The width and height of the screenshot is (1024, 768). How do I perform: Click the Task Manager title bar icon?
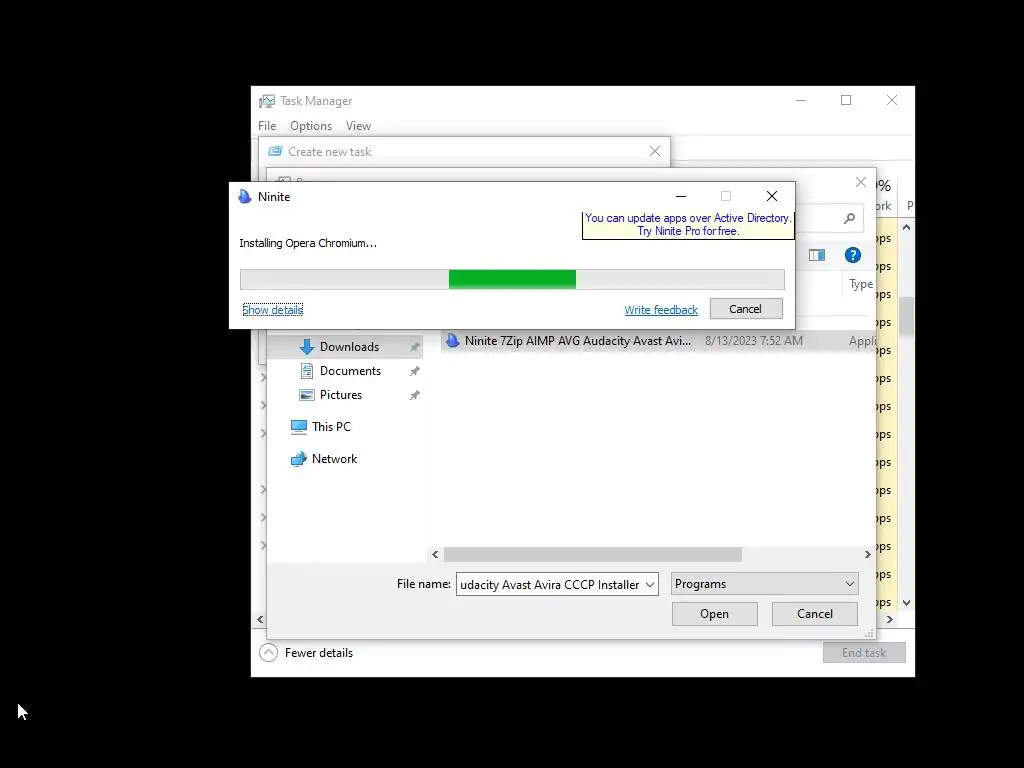(266, 101)
